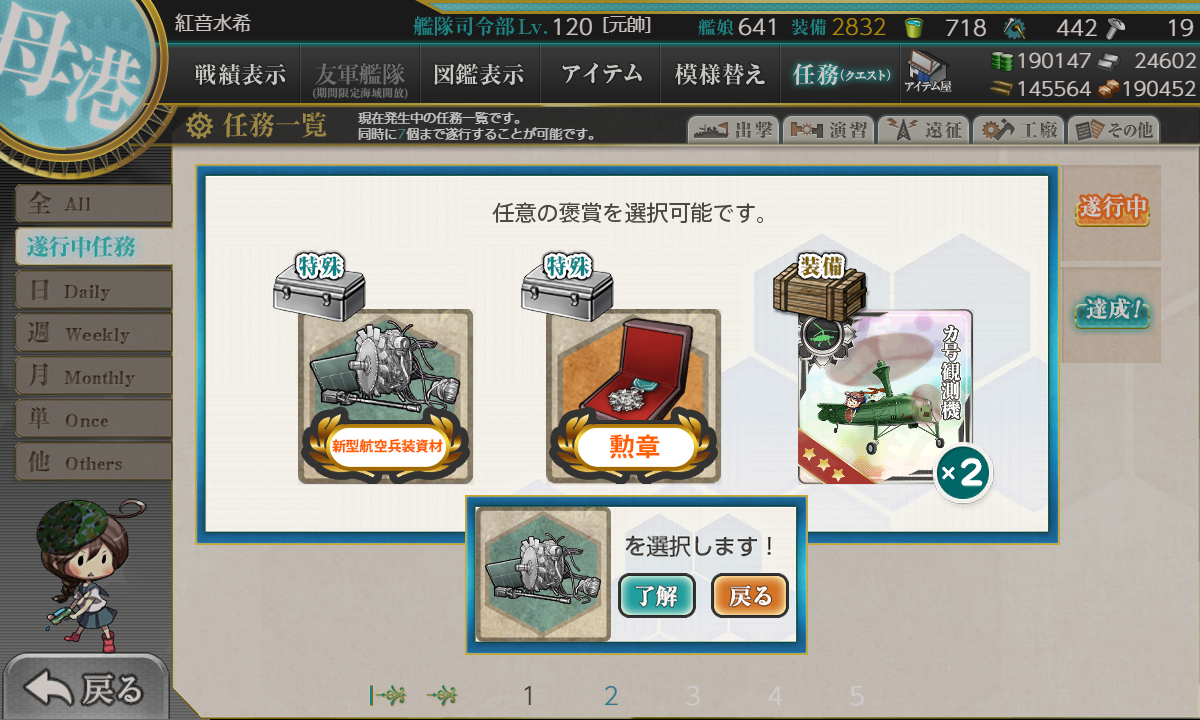Image resolution: width=1200 pixels, height=720 pixels.
Task: Open 戦績表示 records menu
Action: [x=240, y=74]
